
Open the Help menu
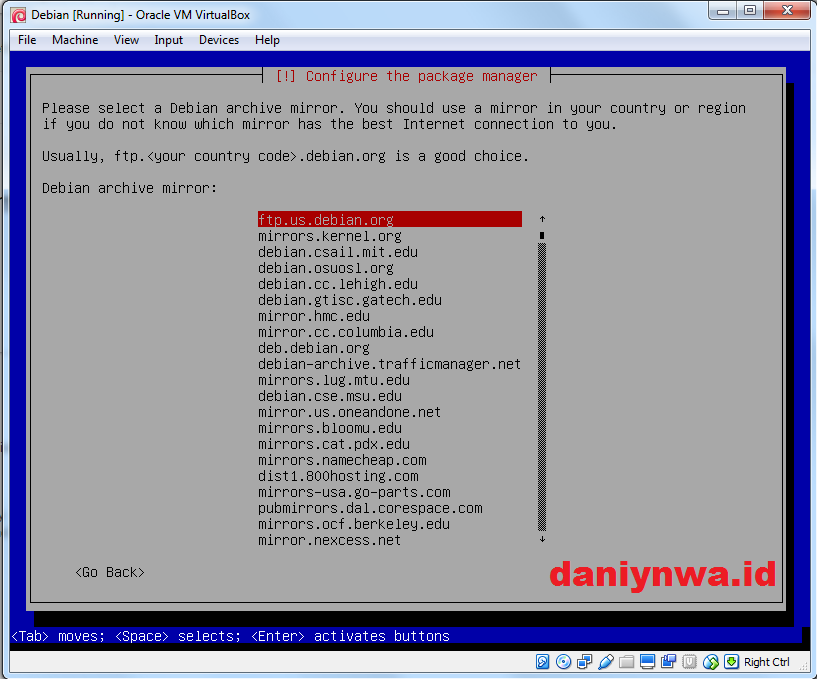click(x=267, y=40)
